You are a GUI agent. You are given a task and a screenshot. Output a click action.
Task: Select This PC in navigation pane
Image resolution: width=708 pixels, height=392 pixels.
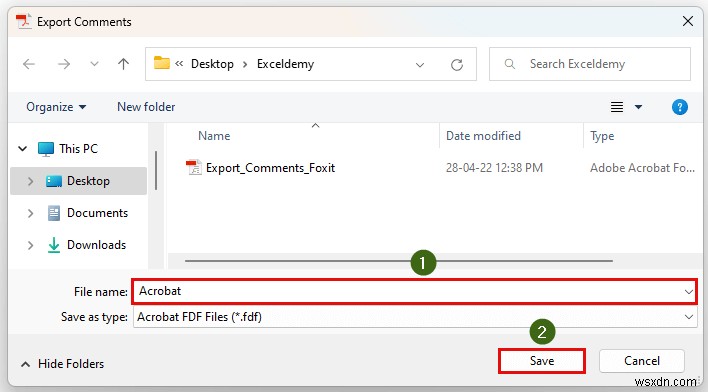(79, 149)
